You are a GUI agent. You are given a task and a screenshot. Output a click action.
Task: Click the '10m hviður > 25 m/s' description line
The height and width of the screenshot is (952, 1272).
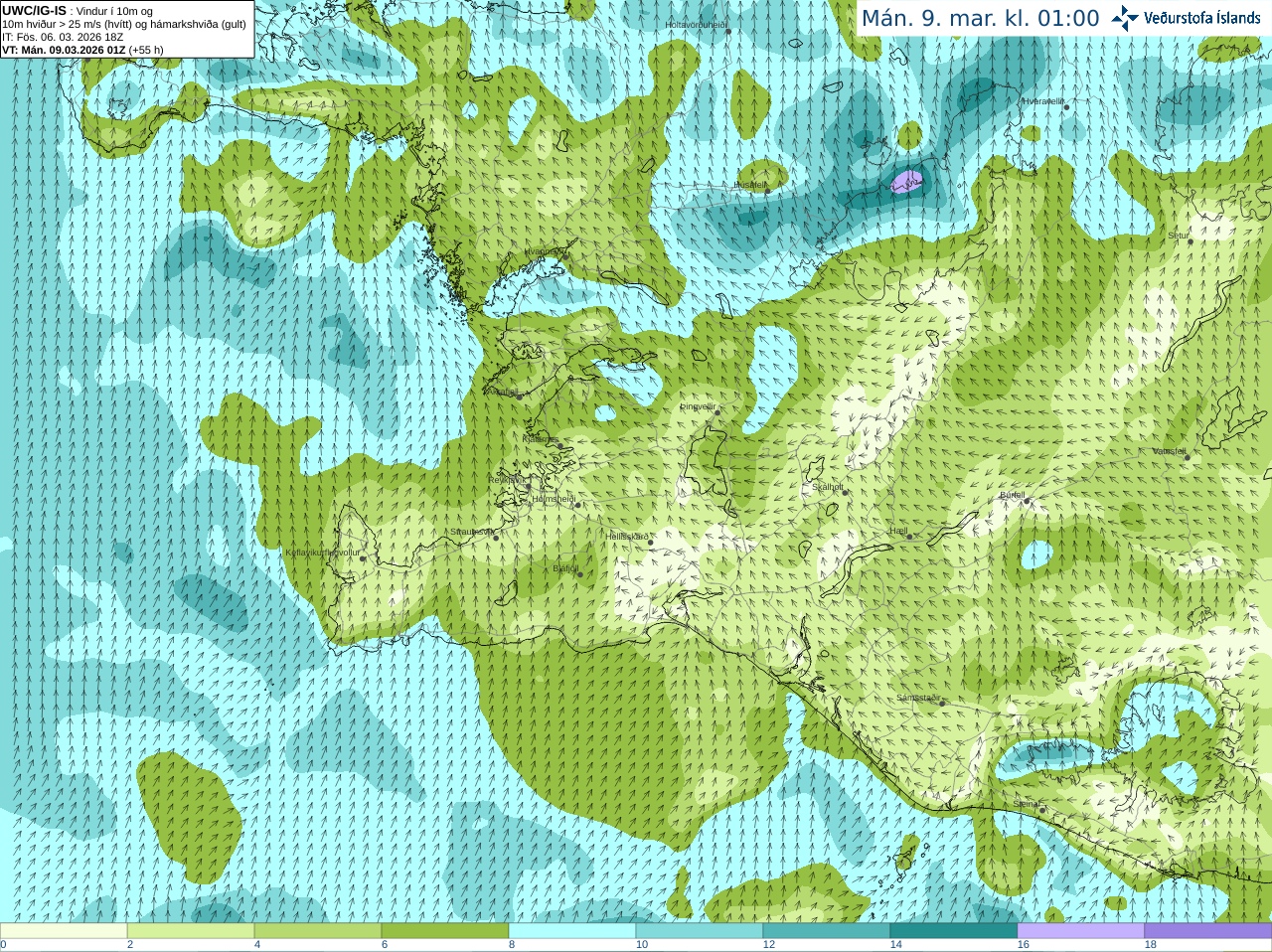point(124,24)
